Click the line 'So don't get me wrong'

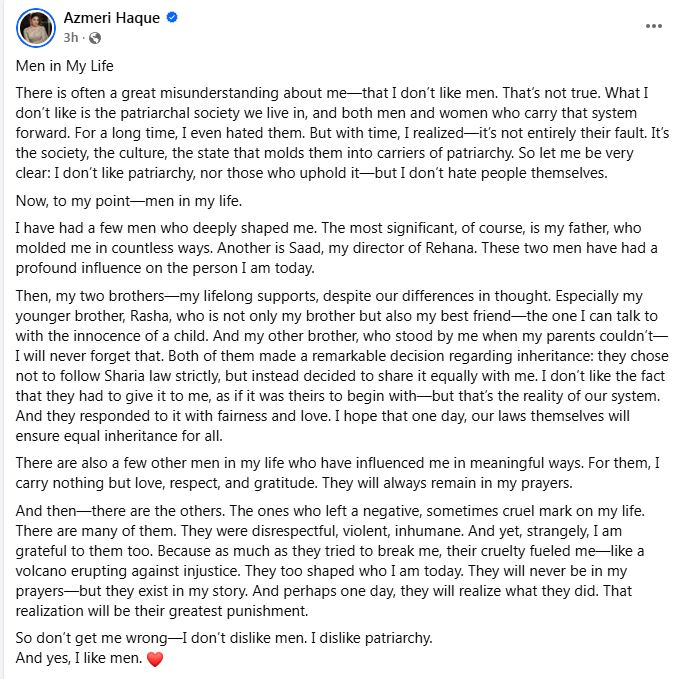coord(224,638)
